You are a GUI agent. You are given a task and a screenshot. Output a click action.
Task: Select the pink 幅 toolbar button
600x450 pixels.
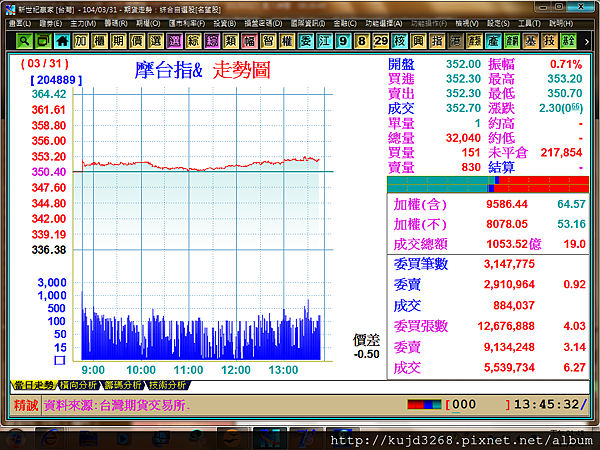[x=249, y=41]
